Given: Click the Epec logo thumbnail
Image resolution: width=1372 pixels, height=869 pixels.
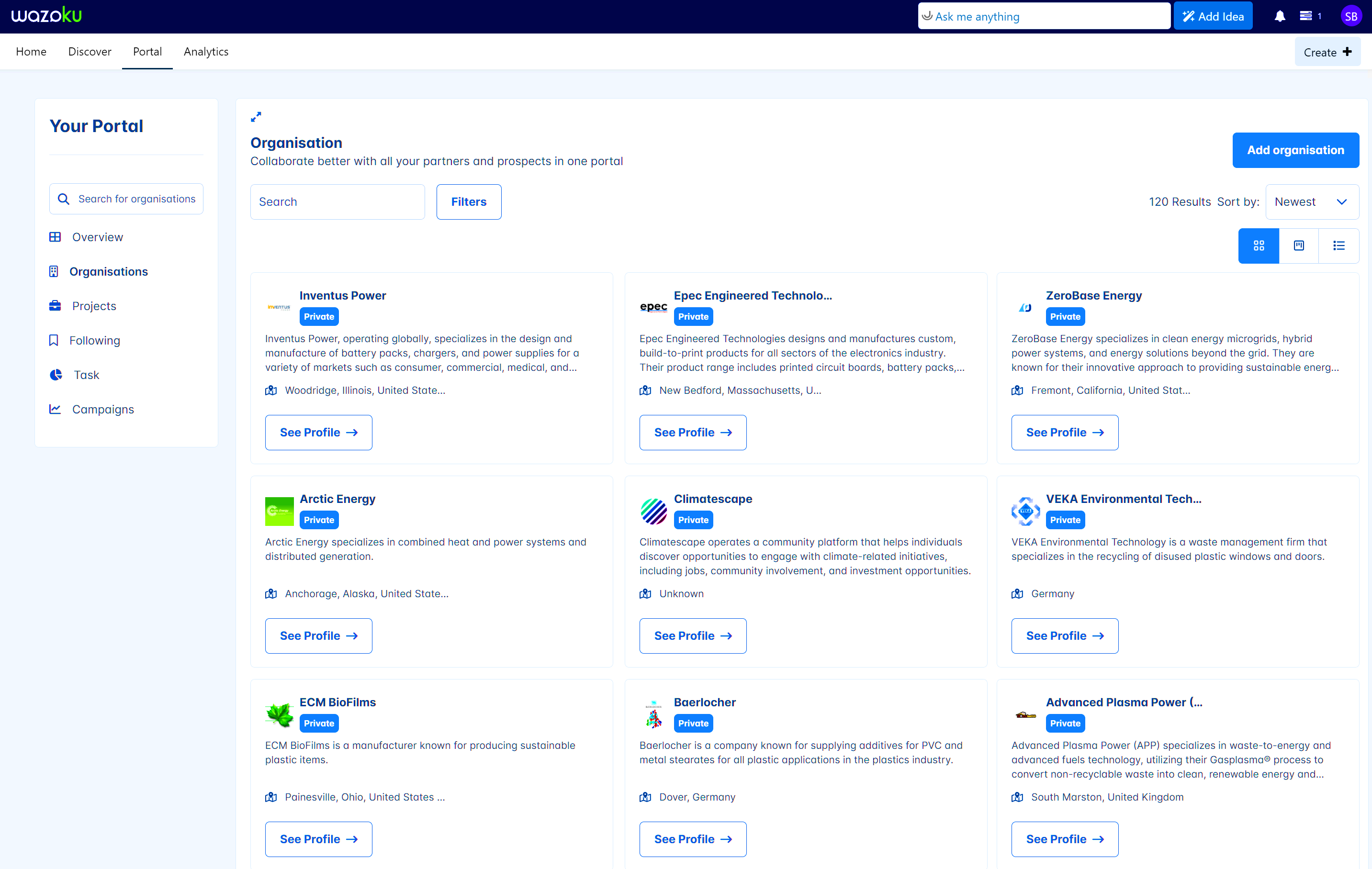Looking at the screenshot, I should [x=653, y=307].
